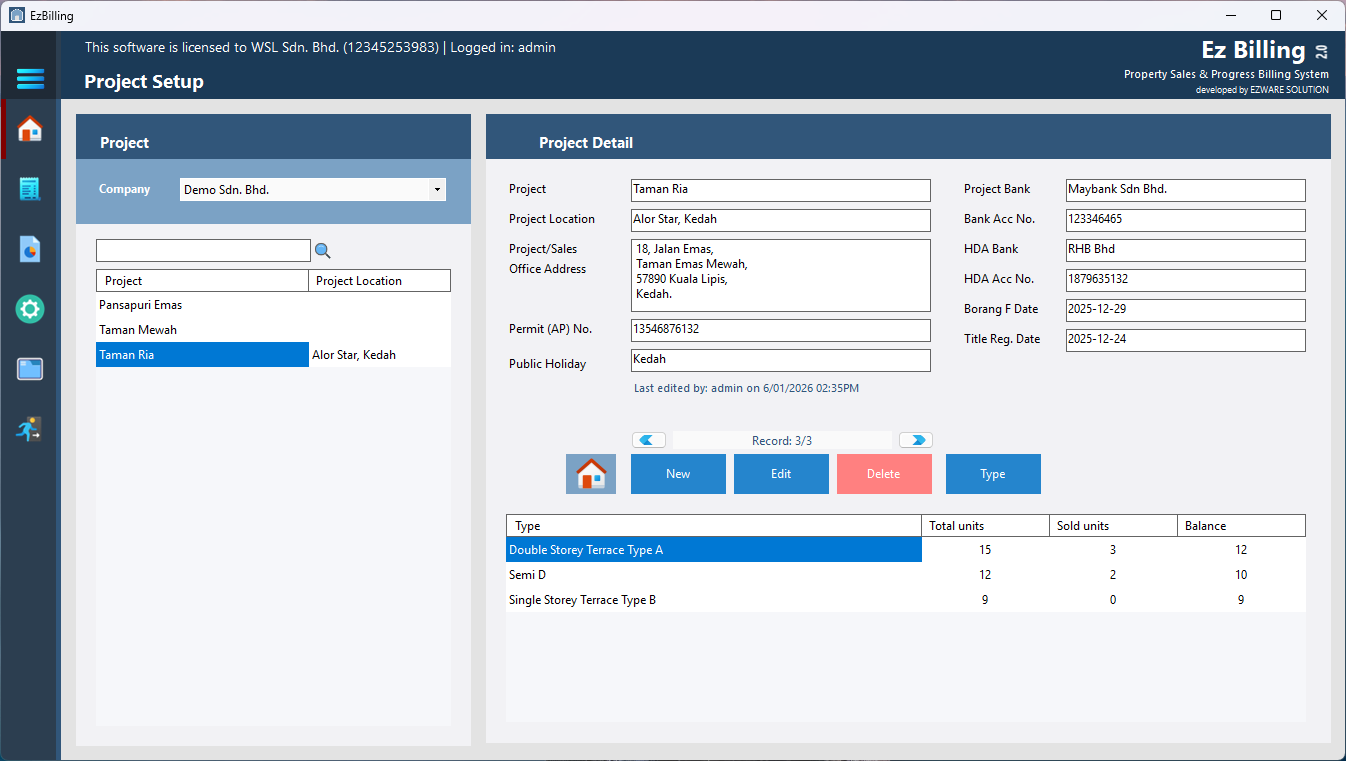Maximize the EzBilling window
Screen dimensions: 1346x761
click(x=1276, y=15)
